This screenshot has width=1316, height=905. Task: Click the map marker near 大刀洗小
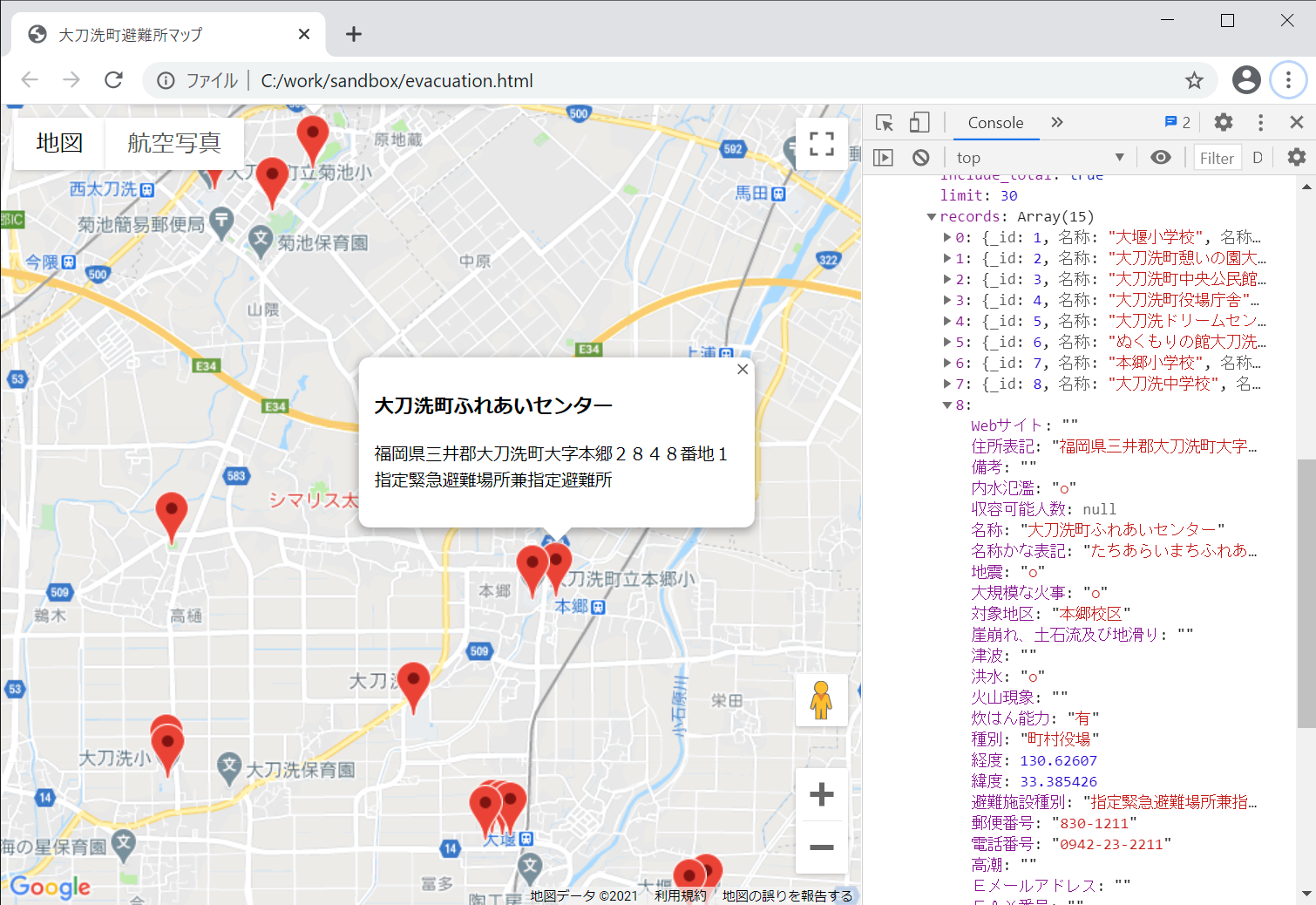point(167,750)
